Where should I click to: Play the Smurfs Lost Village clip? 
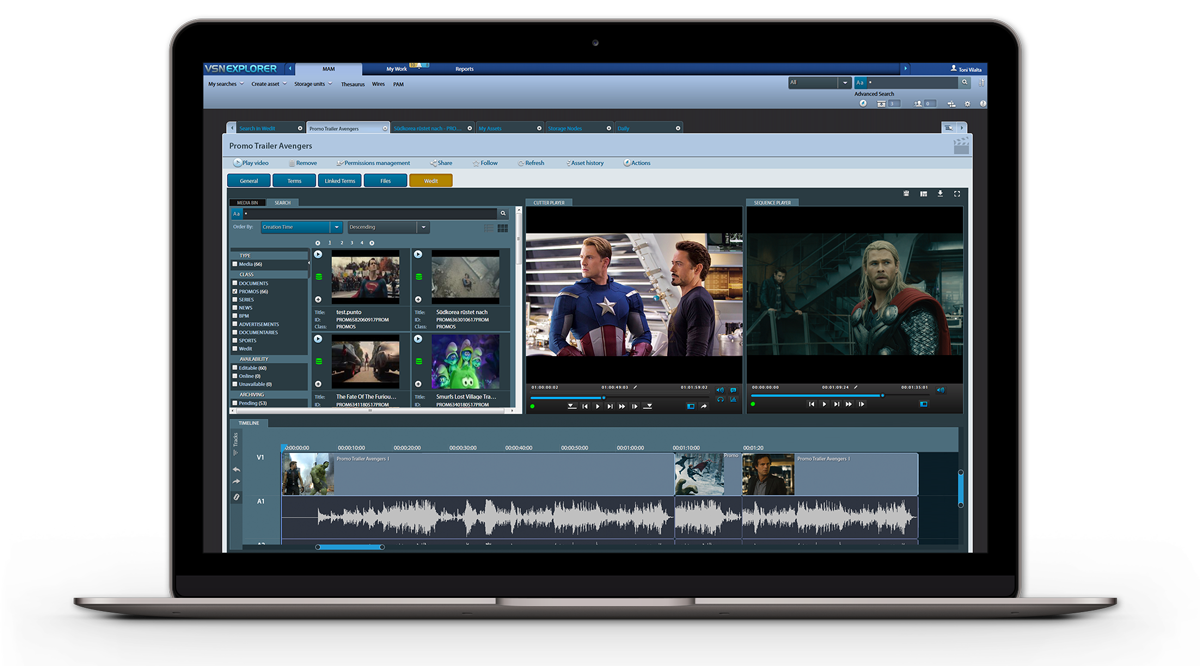tap(418, 338)
